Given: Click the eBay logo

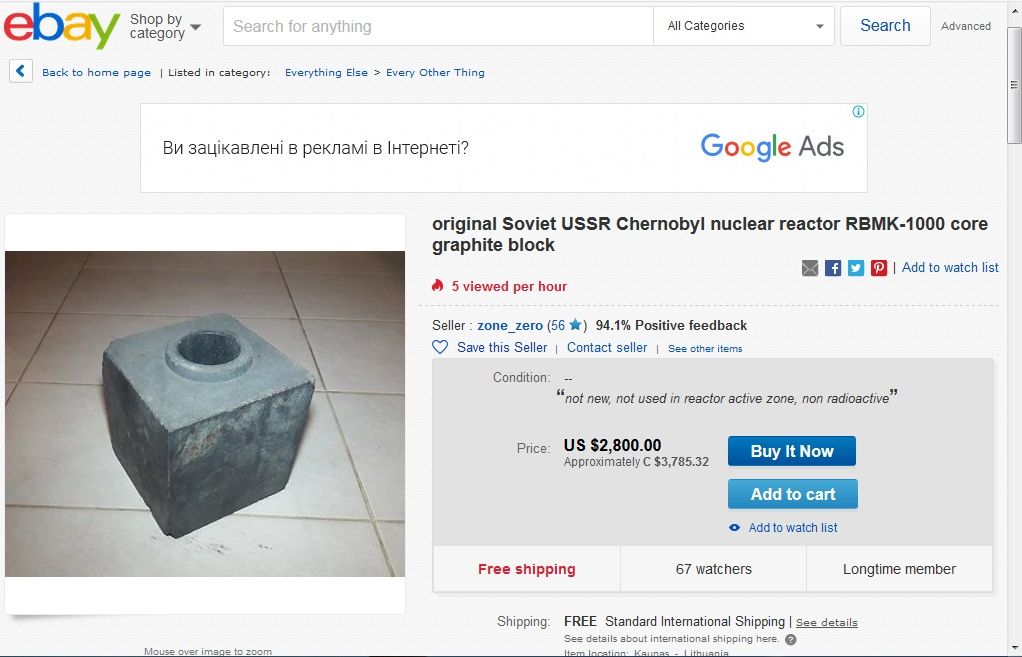Looking at the screenshot, I should (x=62, y=26).
